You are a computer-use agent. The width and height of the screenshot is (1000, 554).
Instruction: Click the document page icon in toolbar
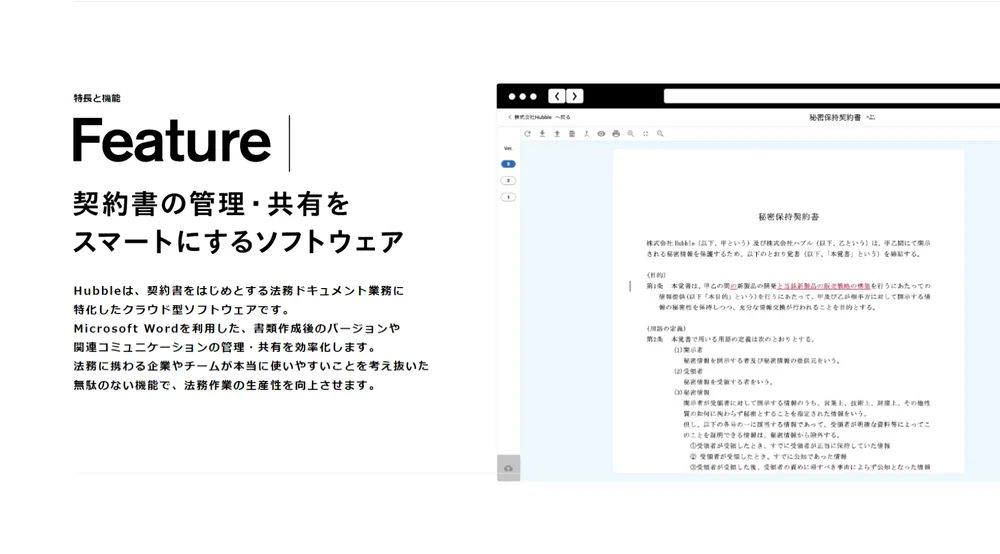(x=572, y=134)
